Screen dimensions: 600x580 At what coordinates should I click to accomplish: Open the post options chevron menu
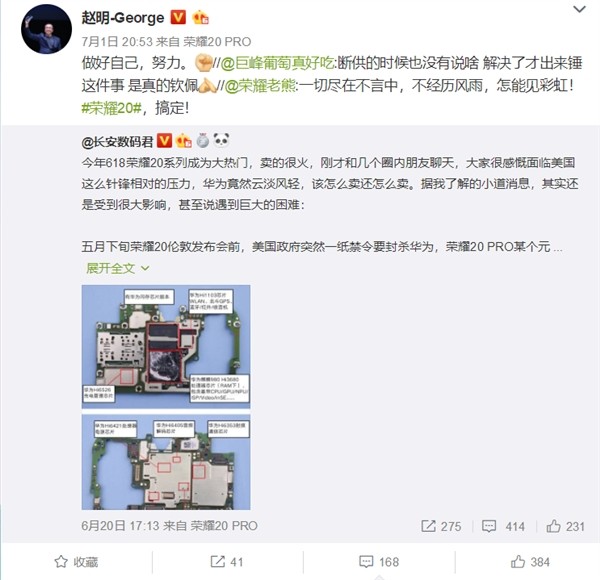point(579,9)
